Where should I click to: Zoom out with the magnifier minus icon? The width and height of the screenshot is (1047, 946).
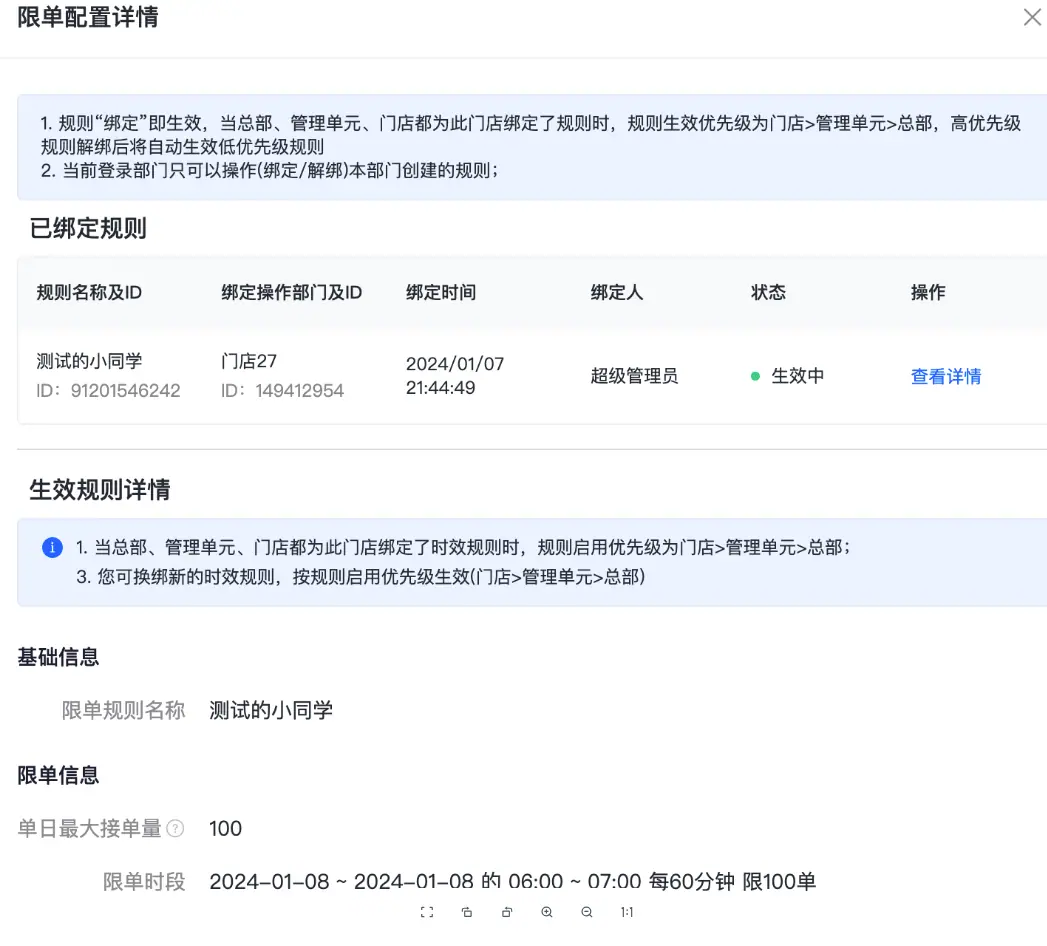click(587, 912)
